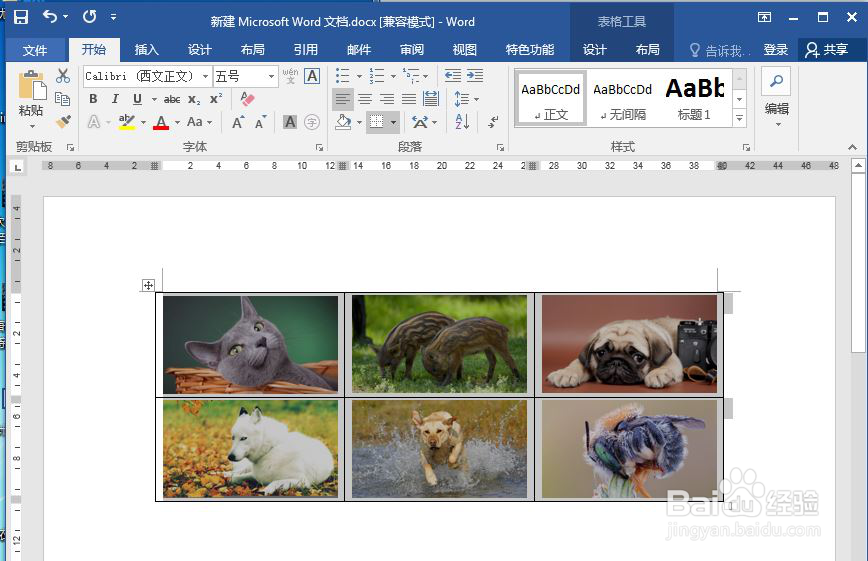Increase font size with grow icon
Screen dimensions: 868x561
click(x=237, y=122)
